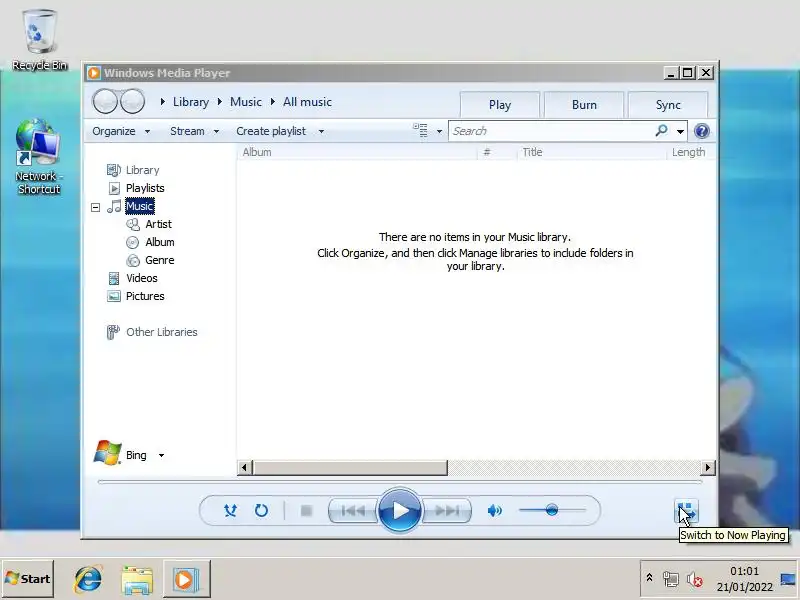Click the search magnifier icon

(x=662, y=131)
